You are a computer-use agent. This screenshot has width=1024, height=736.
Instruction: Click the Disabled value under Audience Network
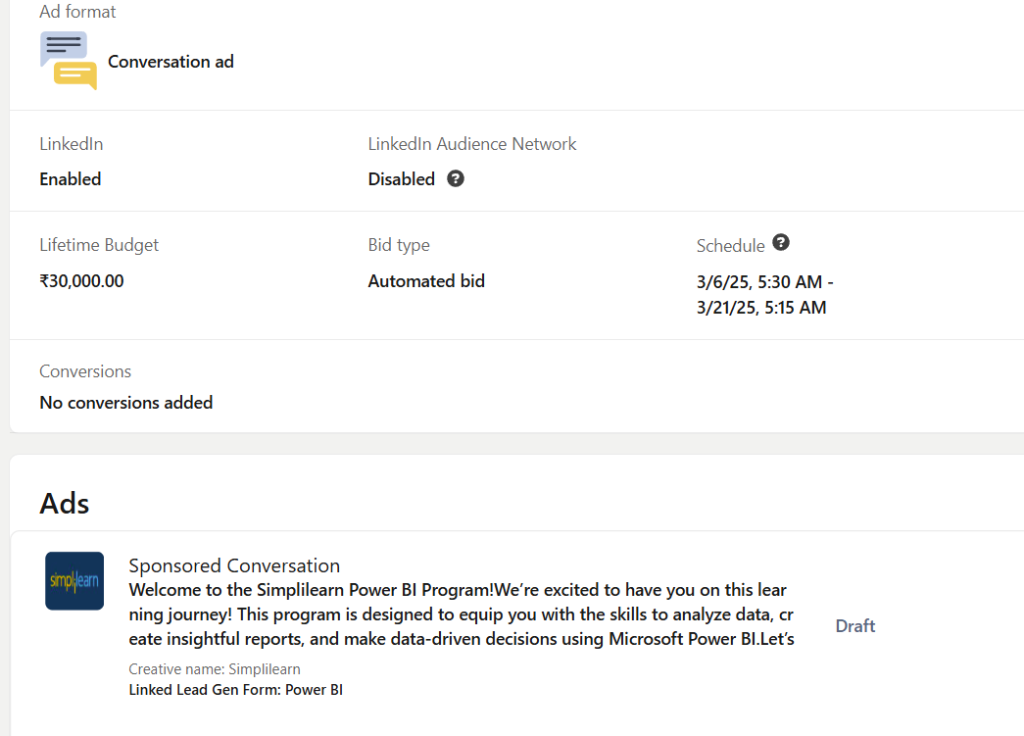click(401, 179)
